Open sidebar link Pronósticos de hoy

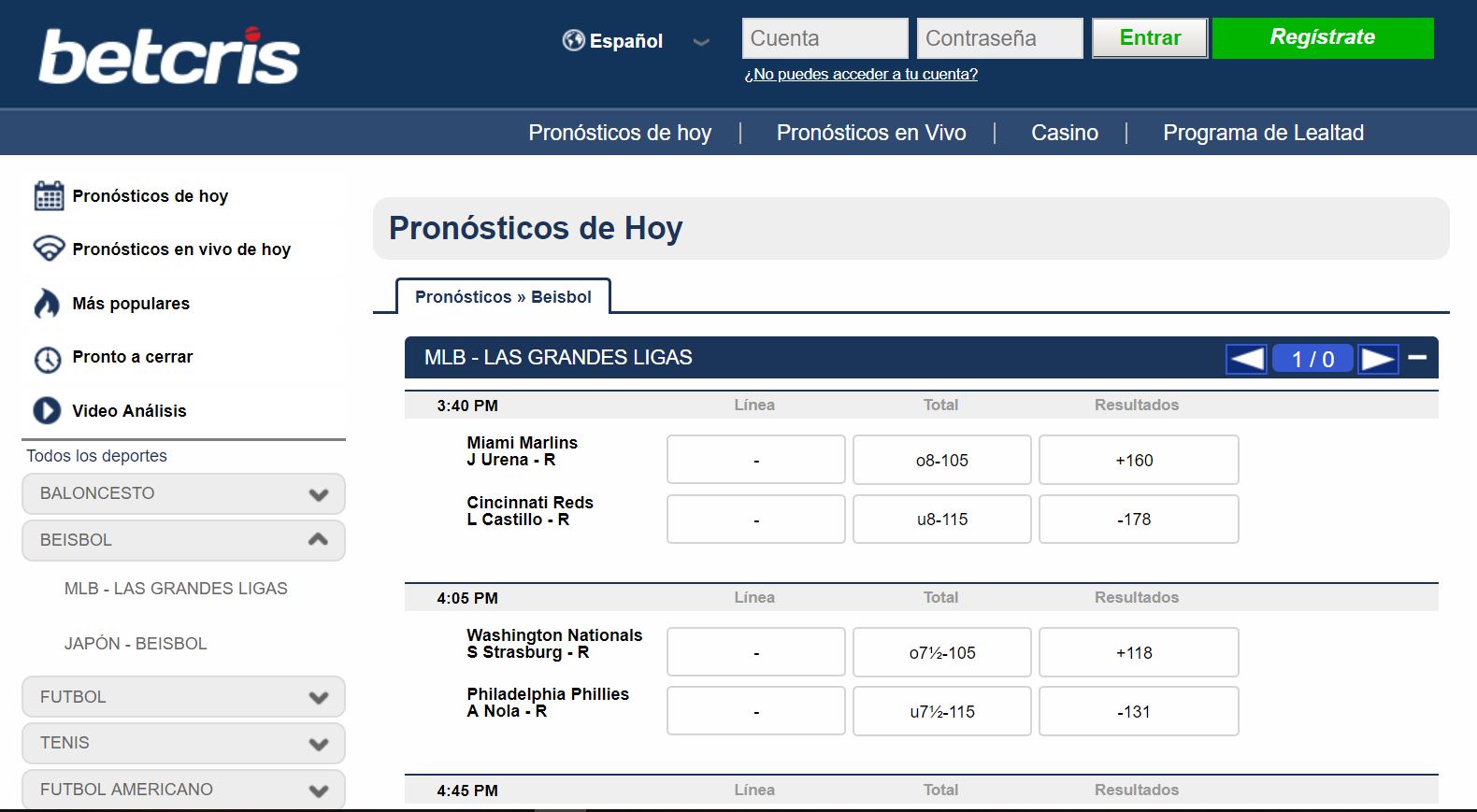click(150, 196)
